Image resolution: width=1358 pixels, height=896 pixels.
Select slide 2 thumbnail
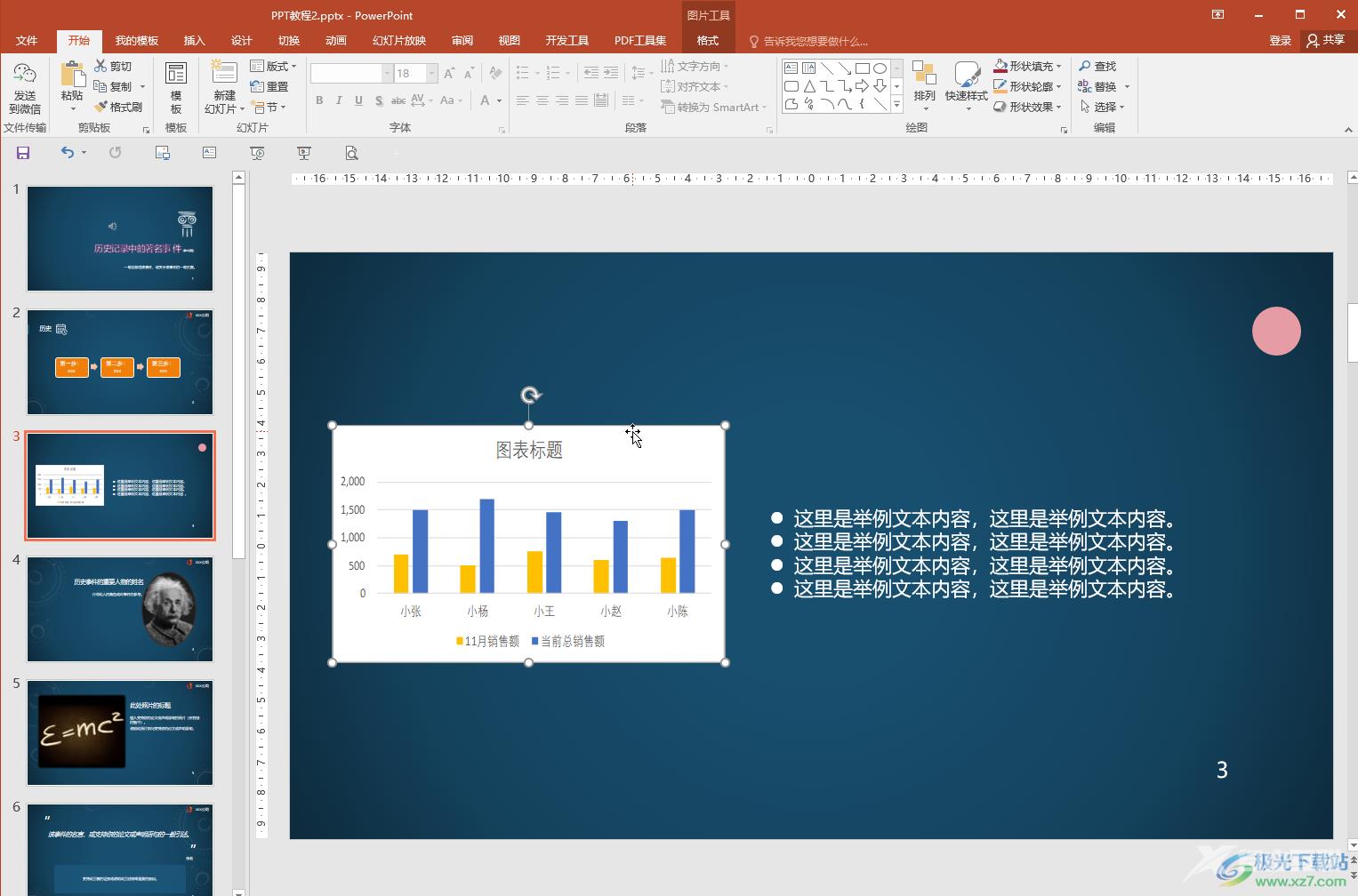click(x=120, y=362)
